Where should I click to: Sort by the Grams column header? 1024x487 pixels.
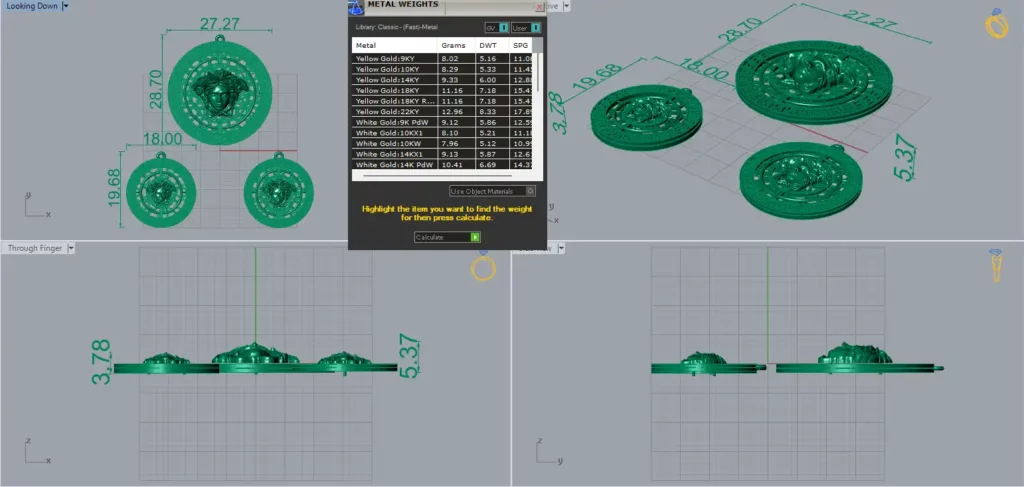456,46
